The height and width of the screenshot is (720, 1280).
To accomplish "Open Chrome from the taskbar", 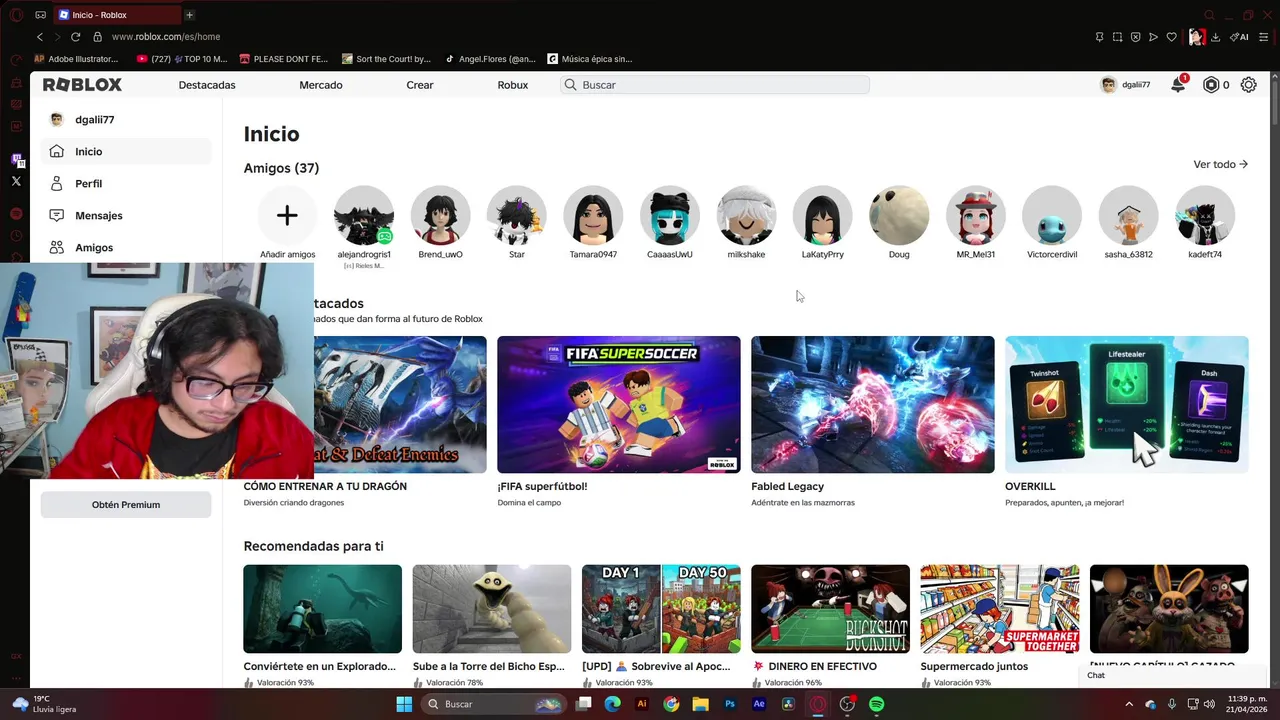I will (x=671, y=704).
